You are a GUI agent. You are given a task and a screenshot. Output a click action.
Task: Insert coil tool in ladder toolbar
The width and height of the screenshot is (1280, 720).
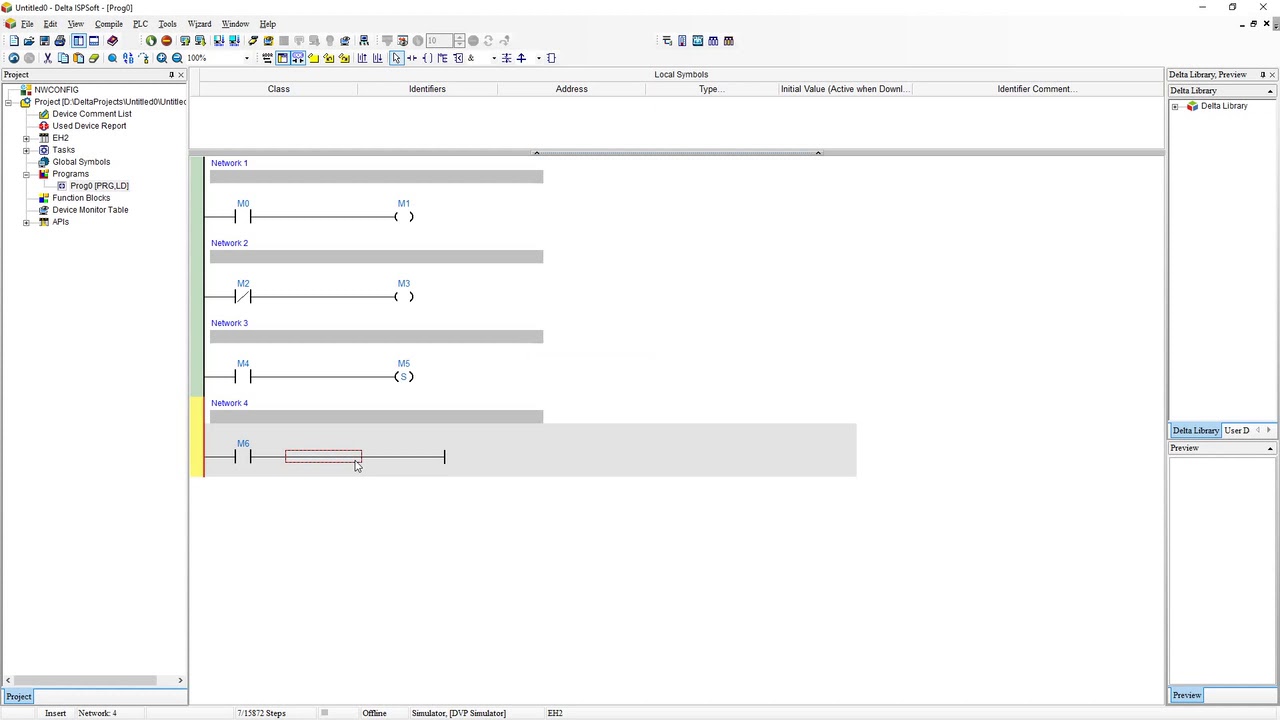click(x=427, y=58)
